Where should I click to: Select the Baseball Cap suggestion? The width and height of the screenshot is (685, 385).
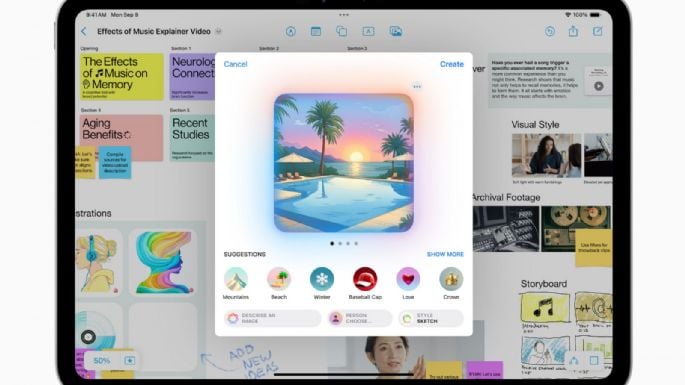pos(365,284)
